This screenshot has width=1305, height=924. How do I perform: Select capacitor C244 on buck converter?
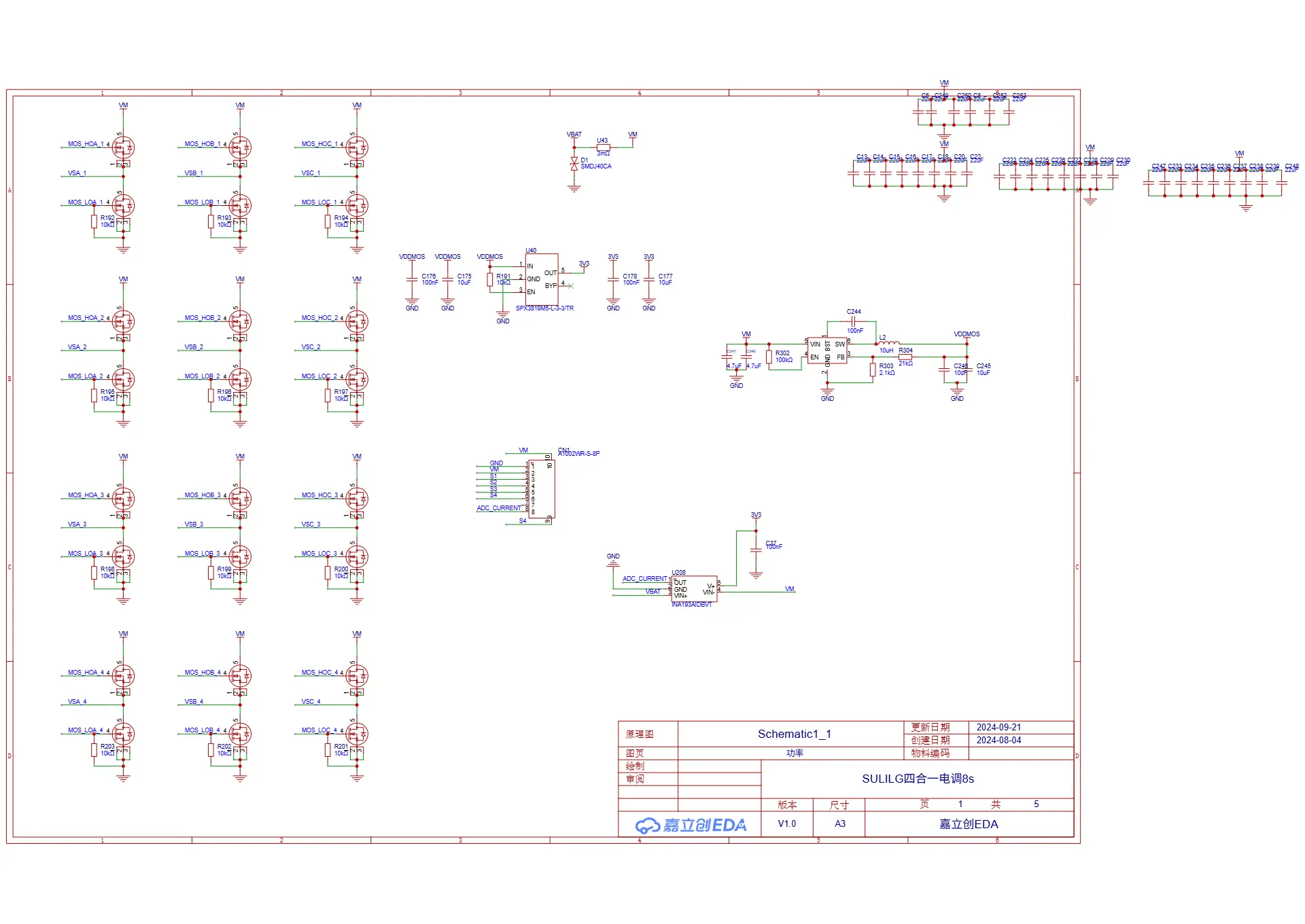click(x=854, y=321)
